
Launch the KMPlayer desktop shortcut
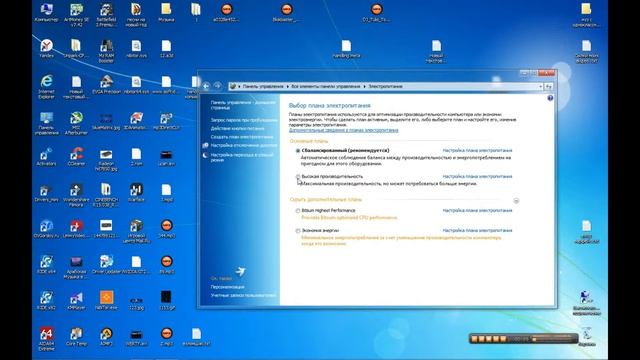pos(76,300)
